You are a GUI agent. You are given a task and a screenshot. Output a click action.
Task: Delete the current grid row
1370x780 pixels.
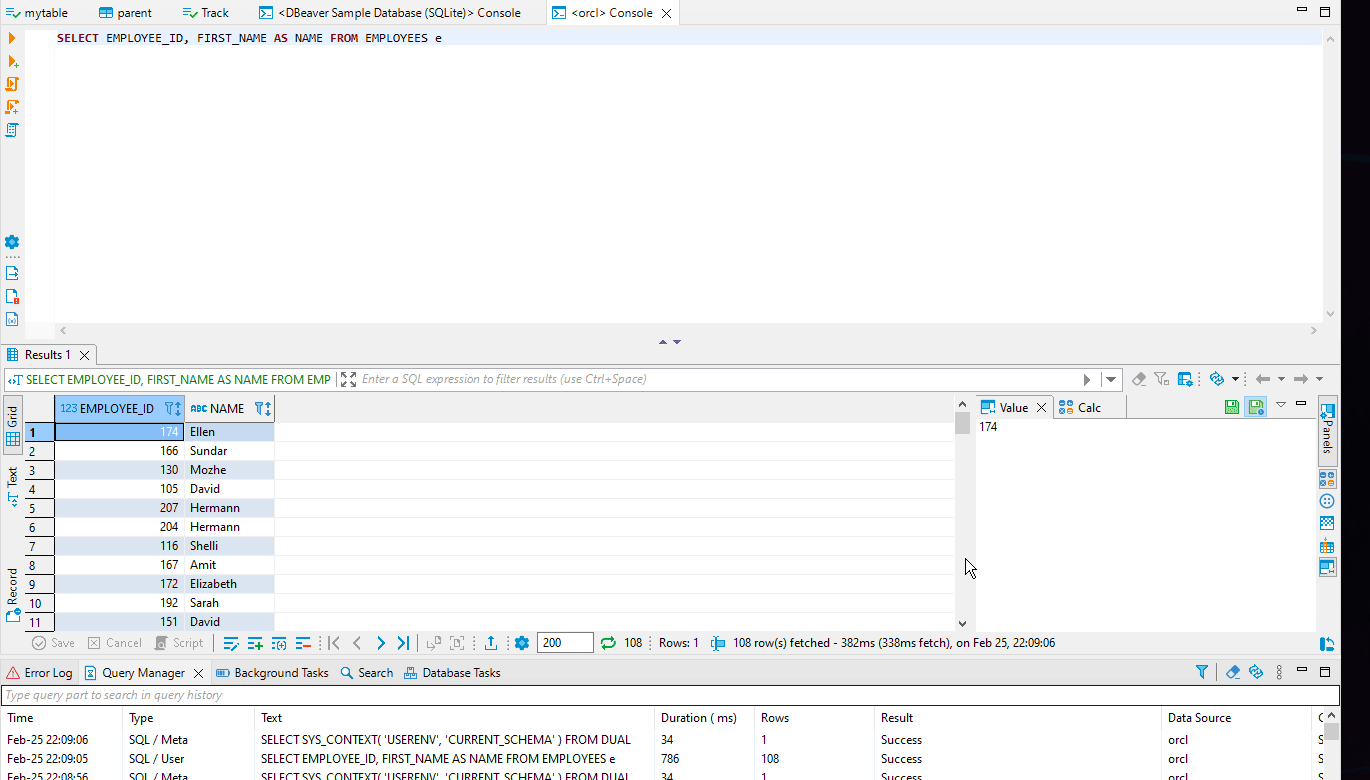tap(303, 643)
